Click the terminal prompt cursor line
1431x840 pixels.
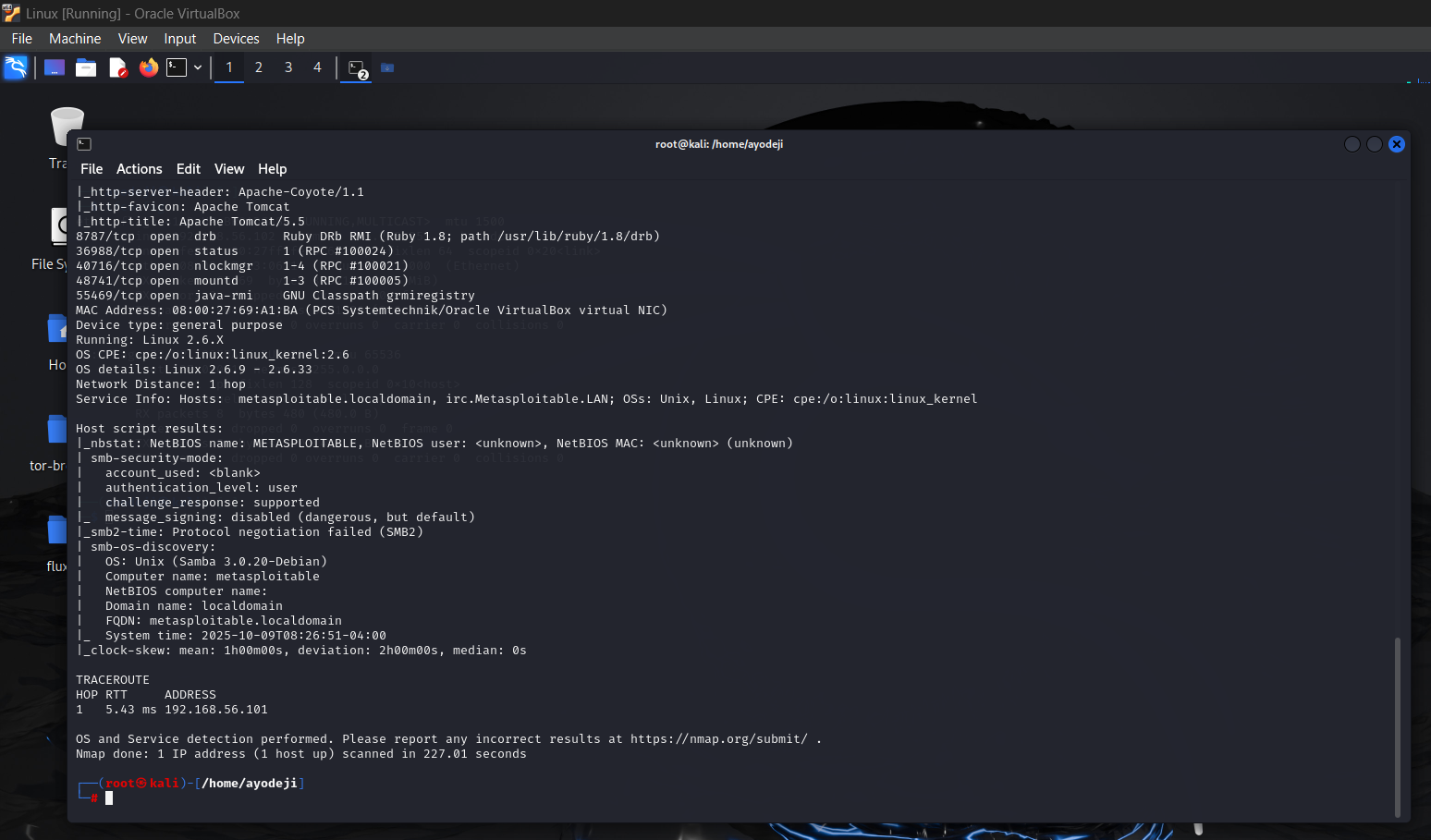(x=109, y=798)
